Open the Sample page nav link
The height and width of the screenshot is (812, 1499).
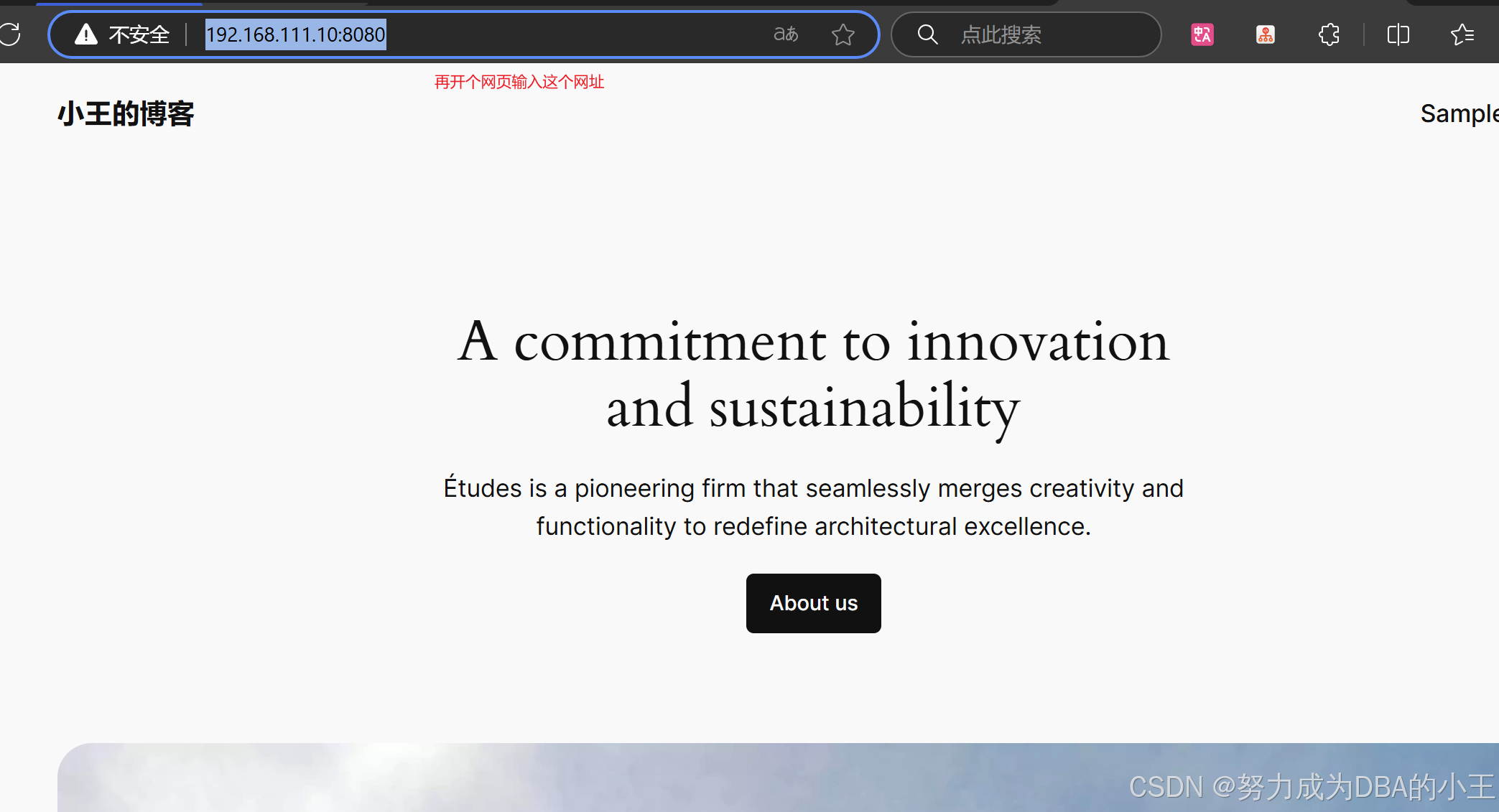(x=1458, y=113)
